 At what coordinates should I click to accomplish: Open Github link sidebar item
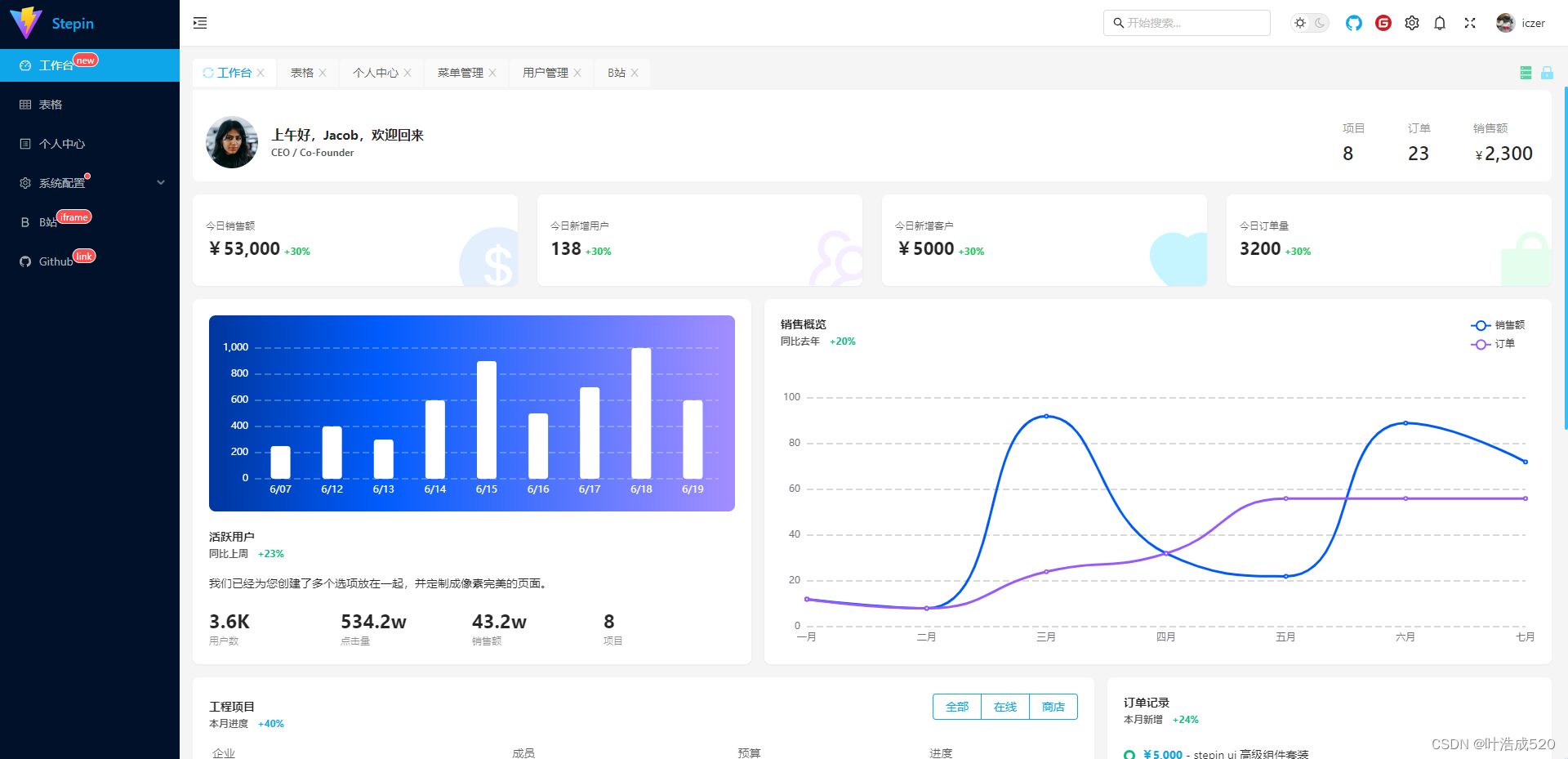coord(90,261)
